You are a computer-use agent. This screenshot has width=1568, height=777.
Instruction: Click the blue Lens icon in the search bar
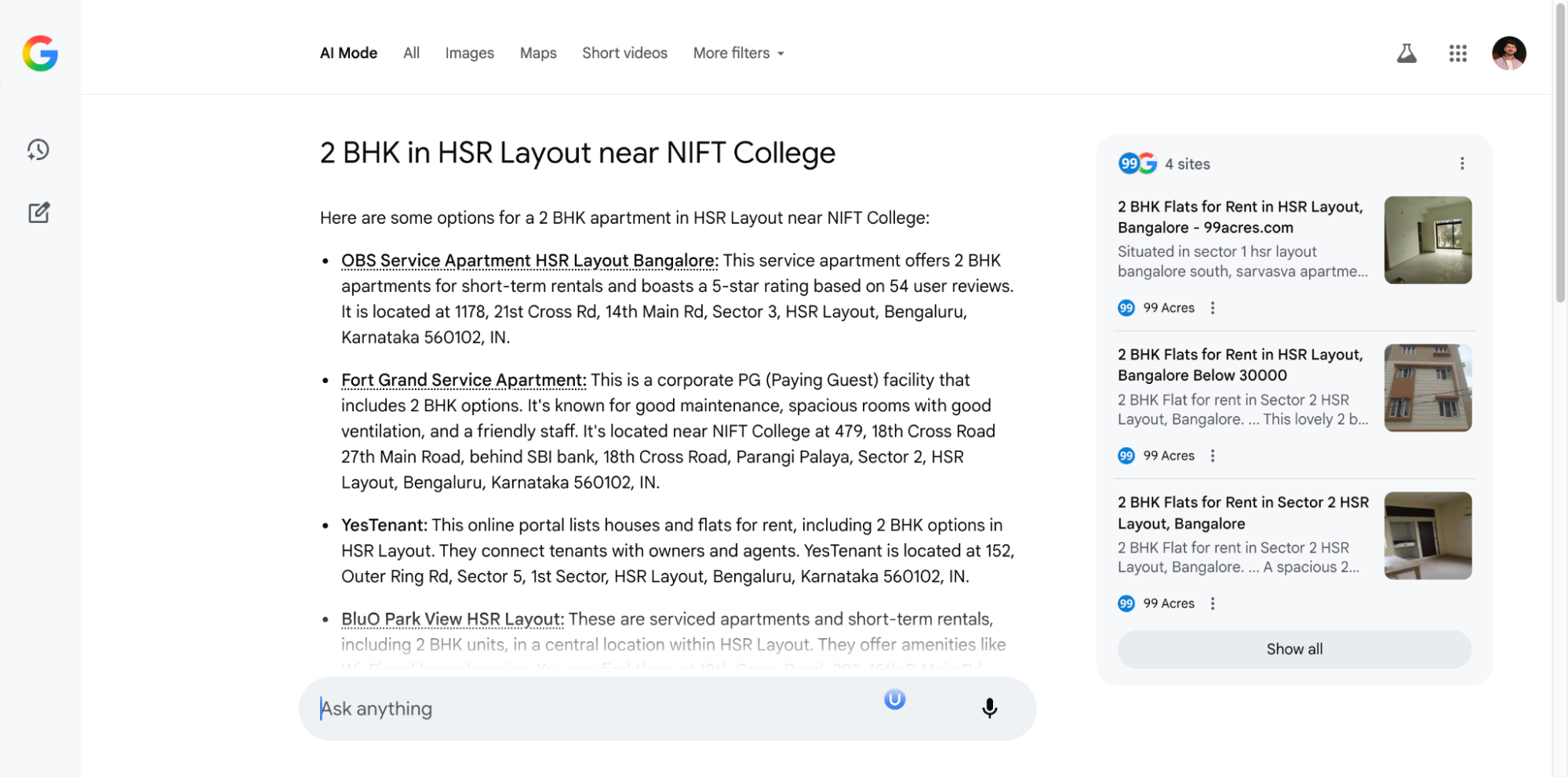click(893, 699)
